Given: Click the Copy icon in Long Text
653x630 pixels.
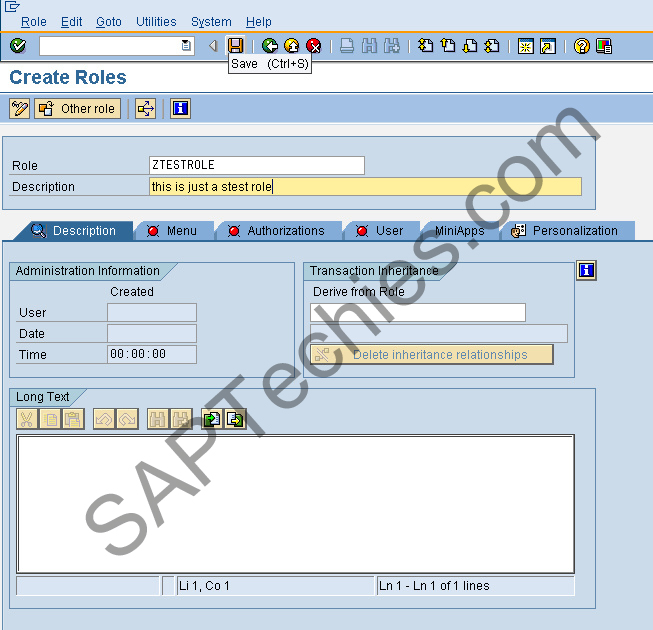Looking at the screenshot, I should [x=50, y=419].
